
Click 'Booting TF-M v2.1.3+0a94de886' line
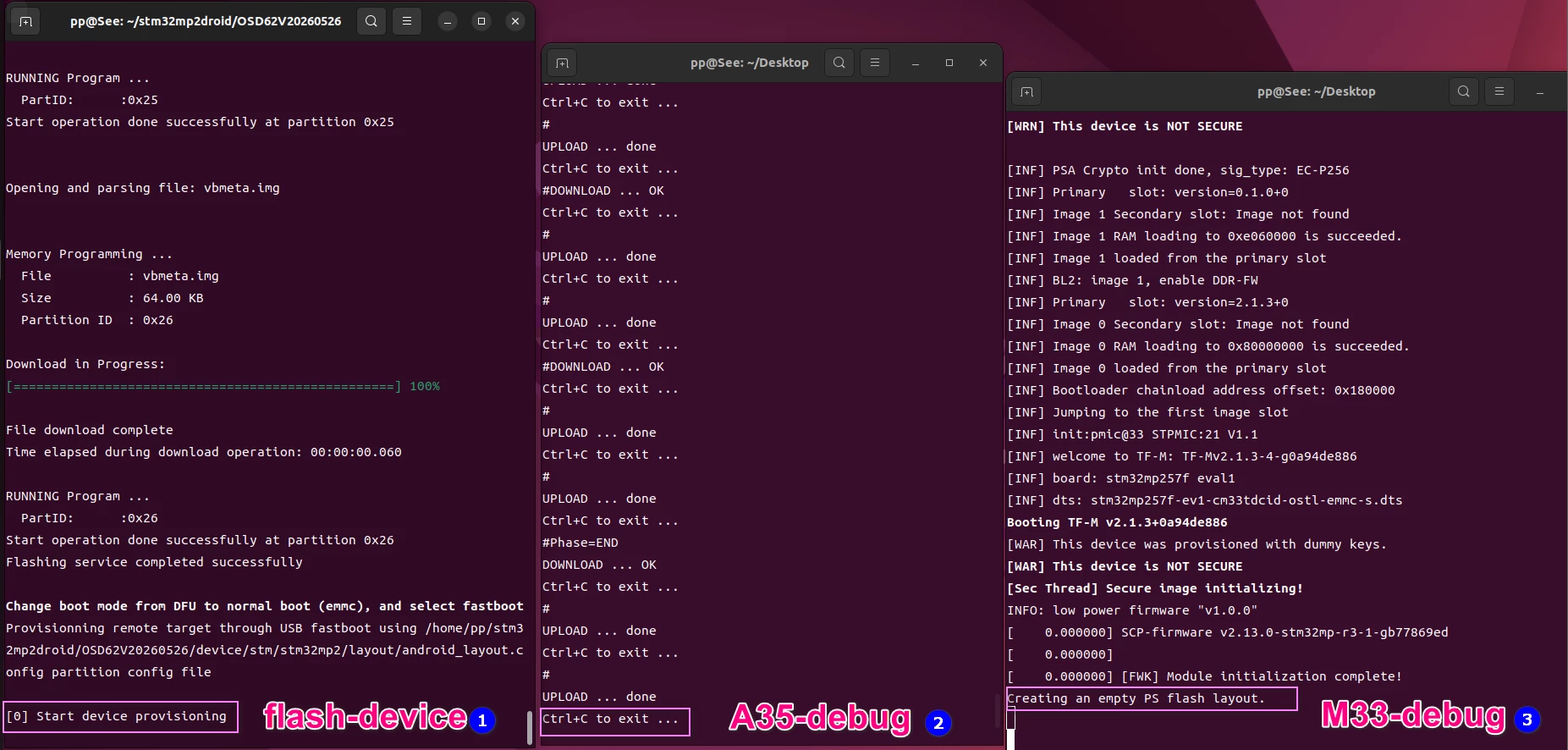[x=1117, y=522]
